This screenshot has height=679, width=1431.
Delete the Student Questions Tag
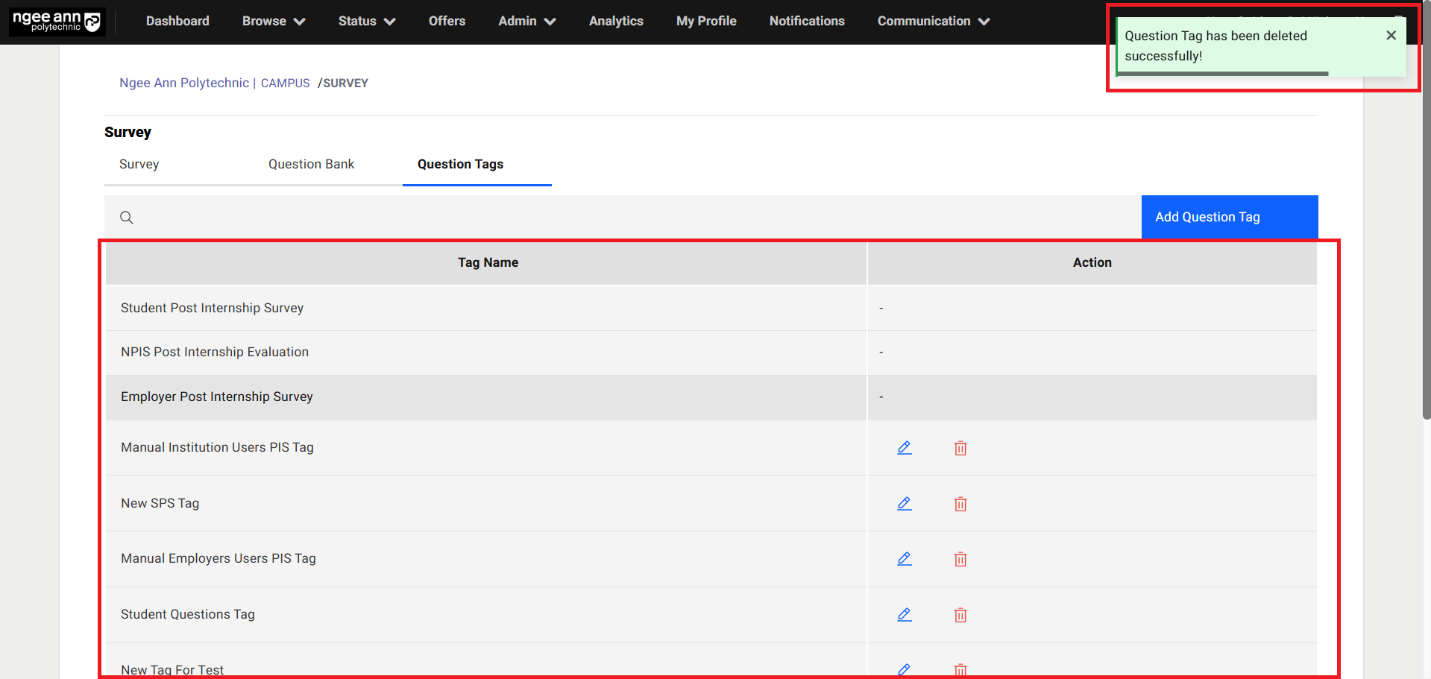[x=960, y=615]
